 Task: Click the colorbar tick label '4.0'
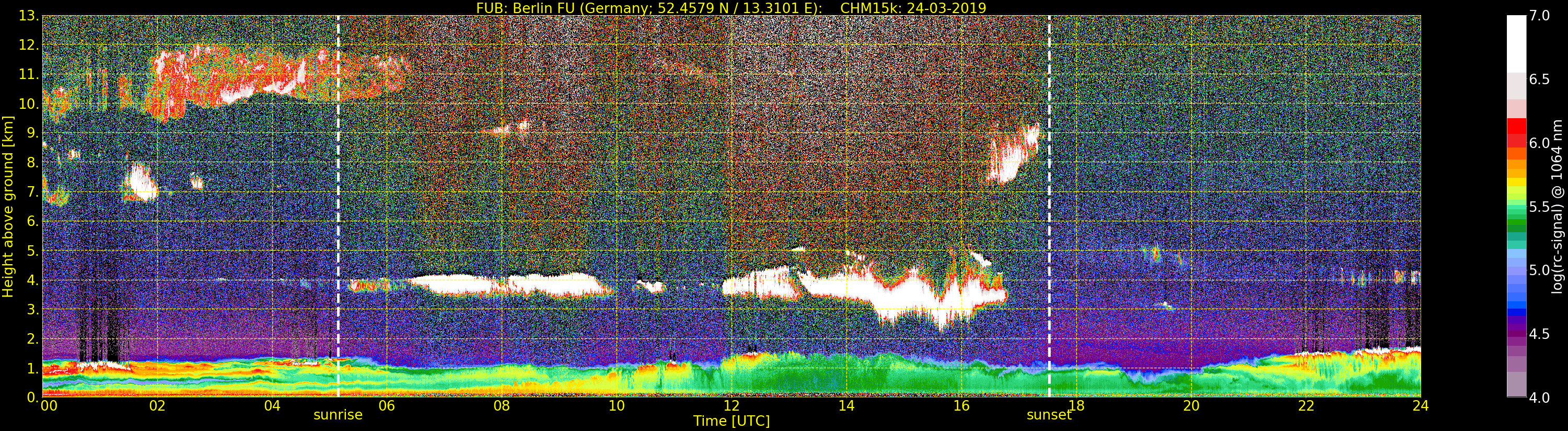[x=1539, y=398]
